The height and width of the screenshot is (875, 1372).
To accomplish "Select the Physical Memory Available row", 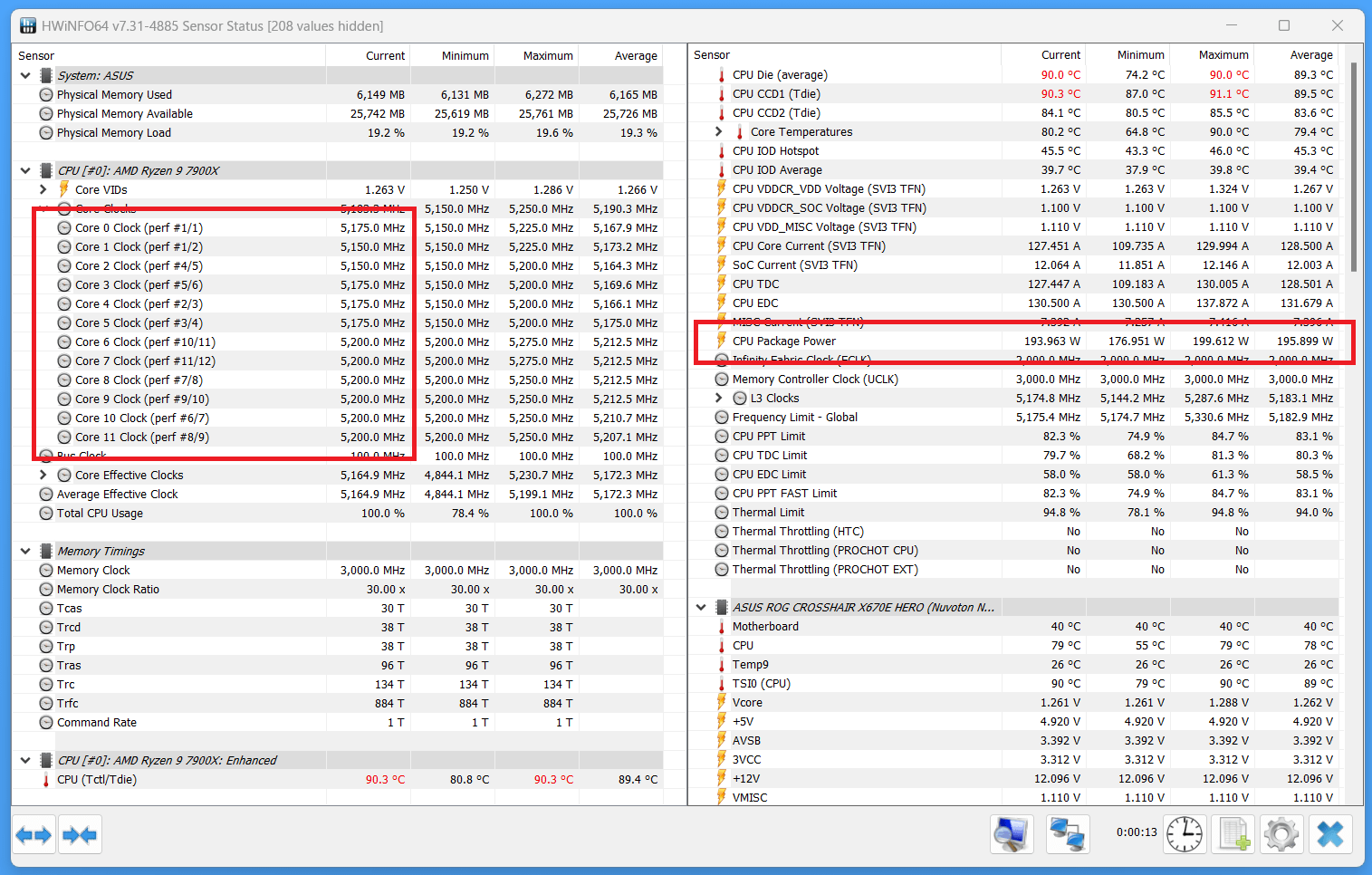I will click(x=338, y=114).
